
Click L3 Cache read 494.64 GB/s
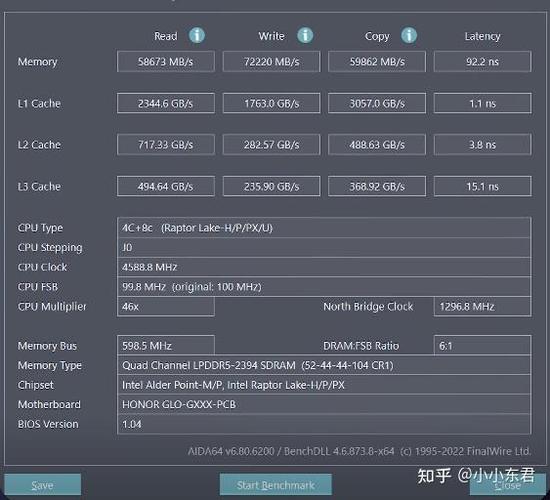[x=166, y=186]
